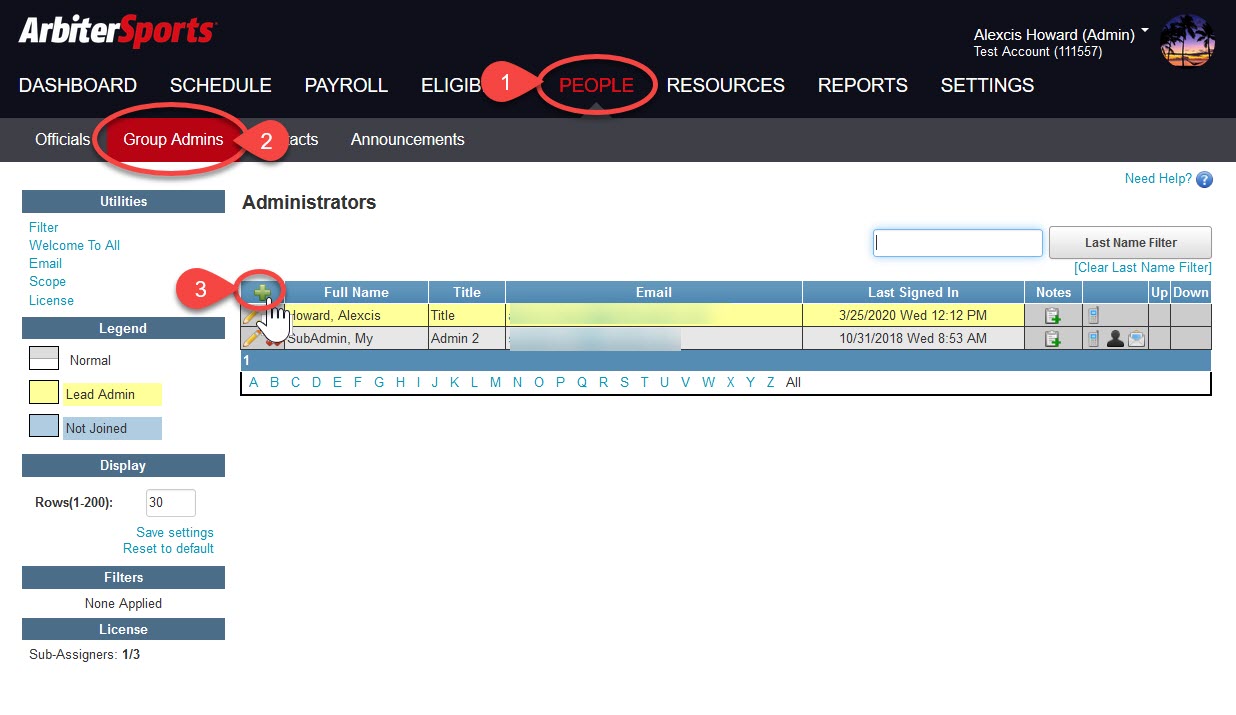The height and width of the screenshot is (715, 1236).
Task: Add a note for Howard, Alexcis
Action: (1053, 314)
